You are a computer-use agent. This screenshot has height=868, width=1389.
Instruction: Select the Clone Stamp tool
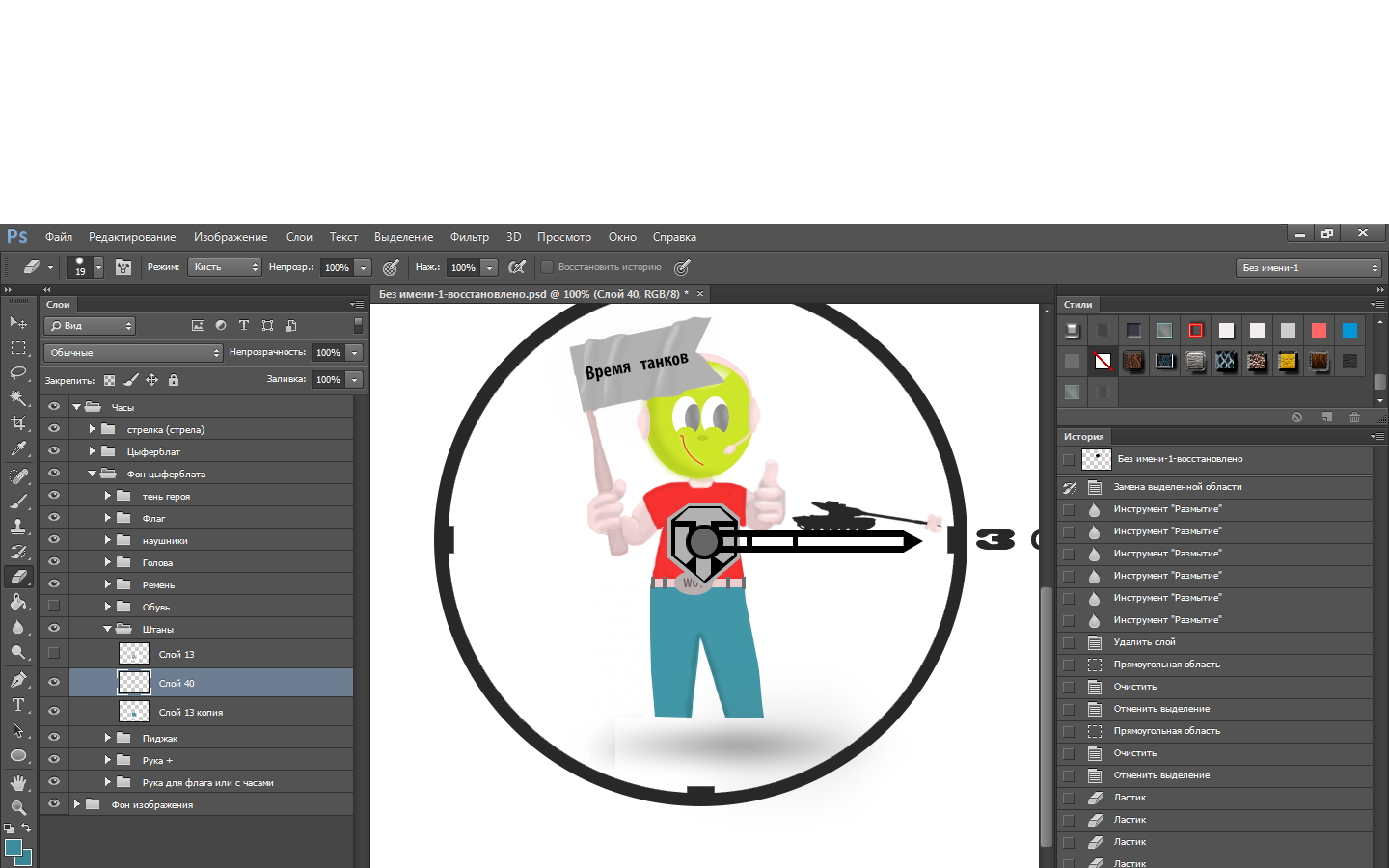coord(18,527)
